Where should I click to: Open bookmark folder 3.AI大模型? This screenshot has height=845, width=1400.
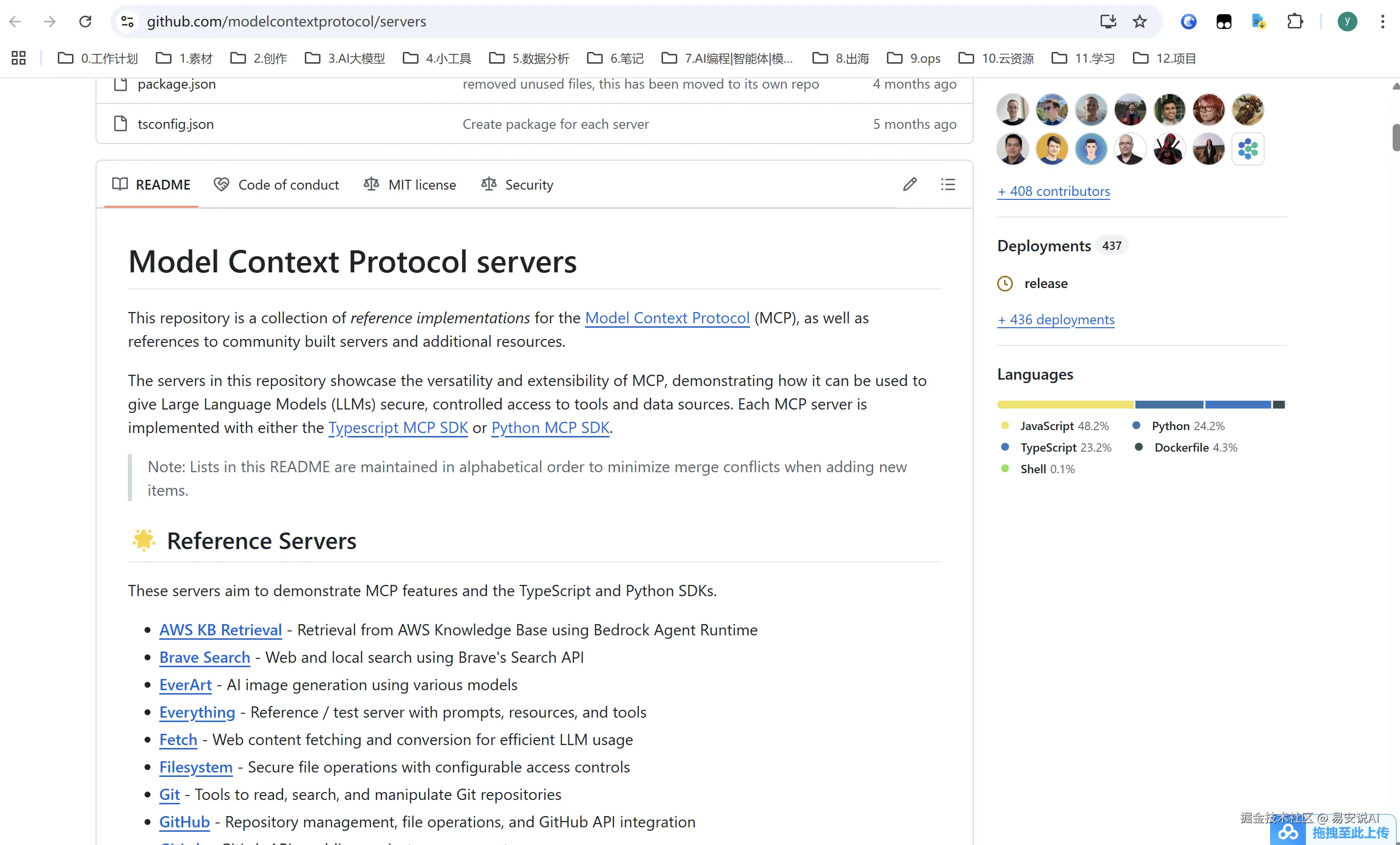pyautogui.click(x=345, y=58)
